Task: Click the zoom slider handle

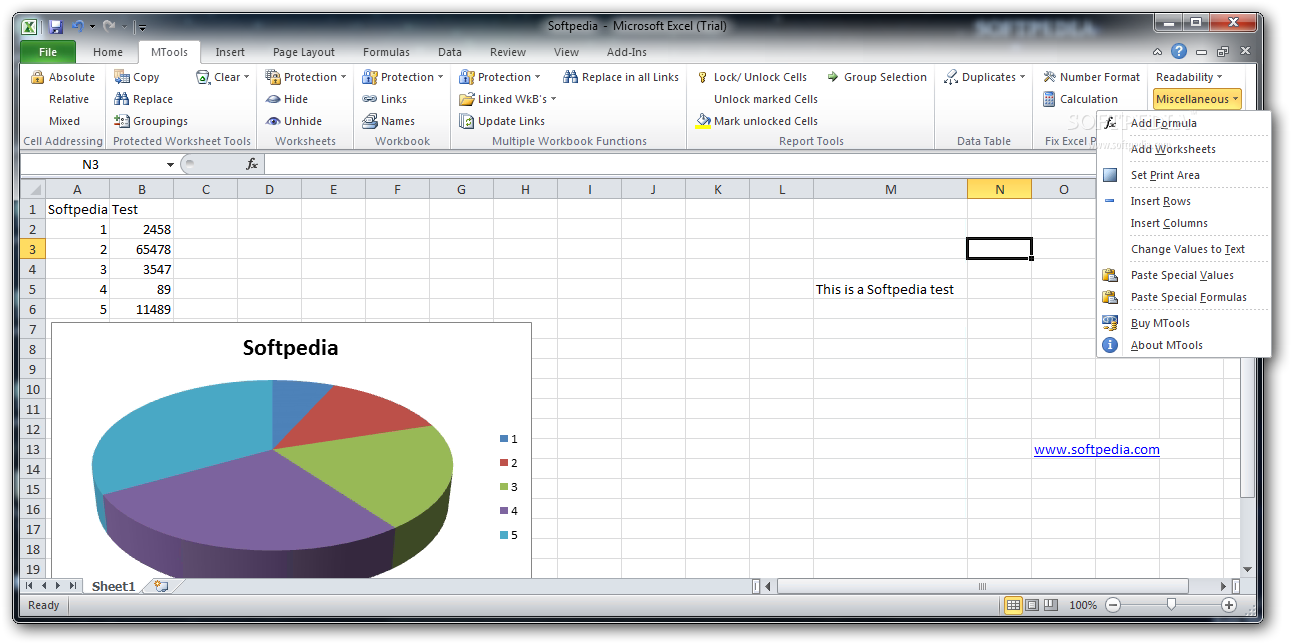Action: click(x=1171, y=605)
